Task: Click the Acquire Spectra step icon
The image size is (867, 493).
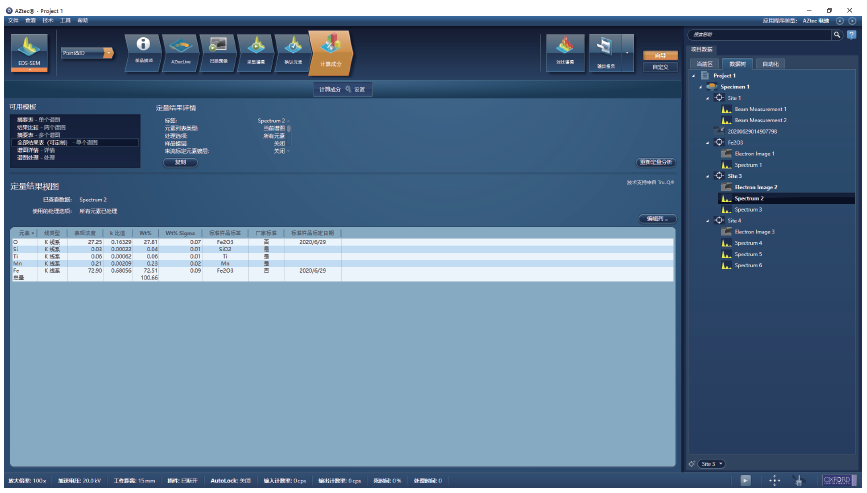Action: coord(256,48)
